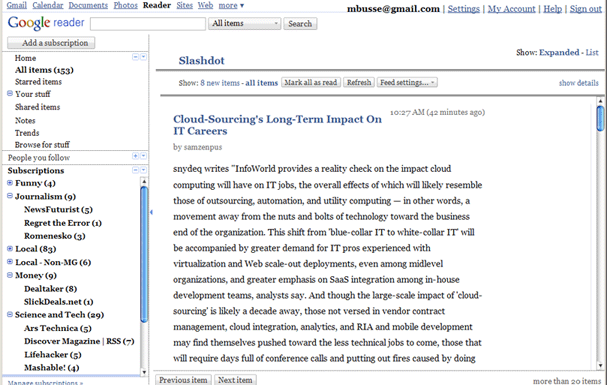Open Shared items

pos(37,107)
